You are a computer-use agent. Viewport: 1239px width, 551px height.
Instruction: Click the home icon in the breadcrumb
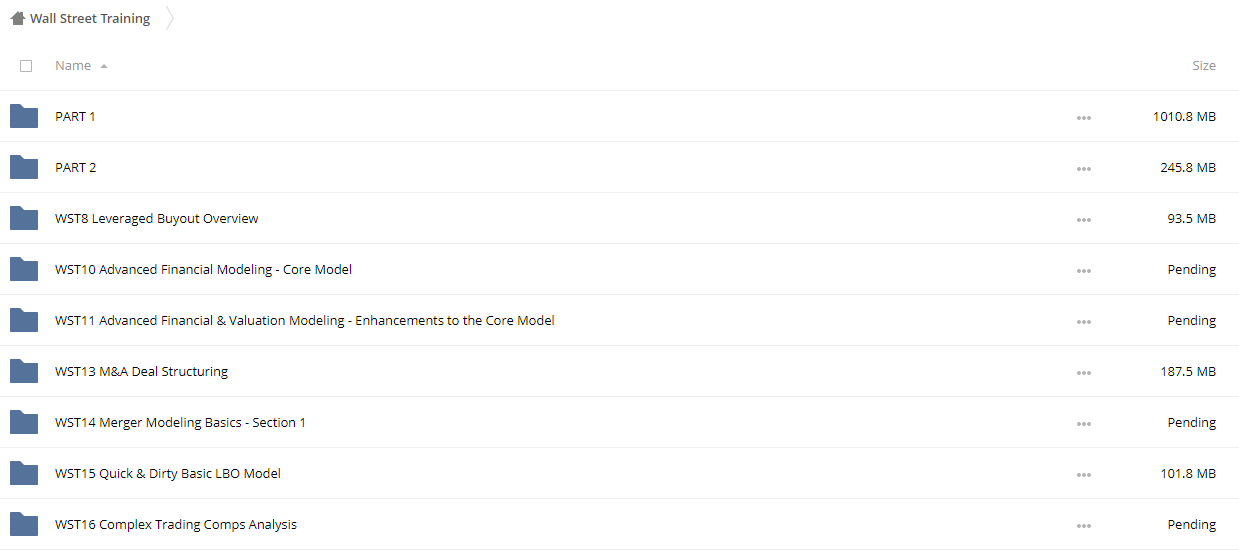(18, 18)
